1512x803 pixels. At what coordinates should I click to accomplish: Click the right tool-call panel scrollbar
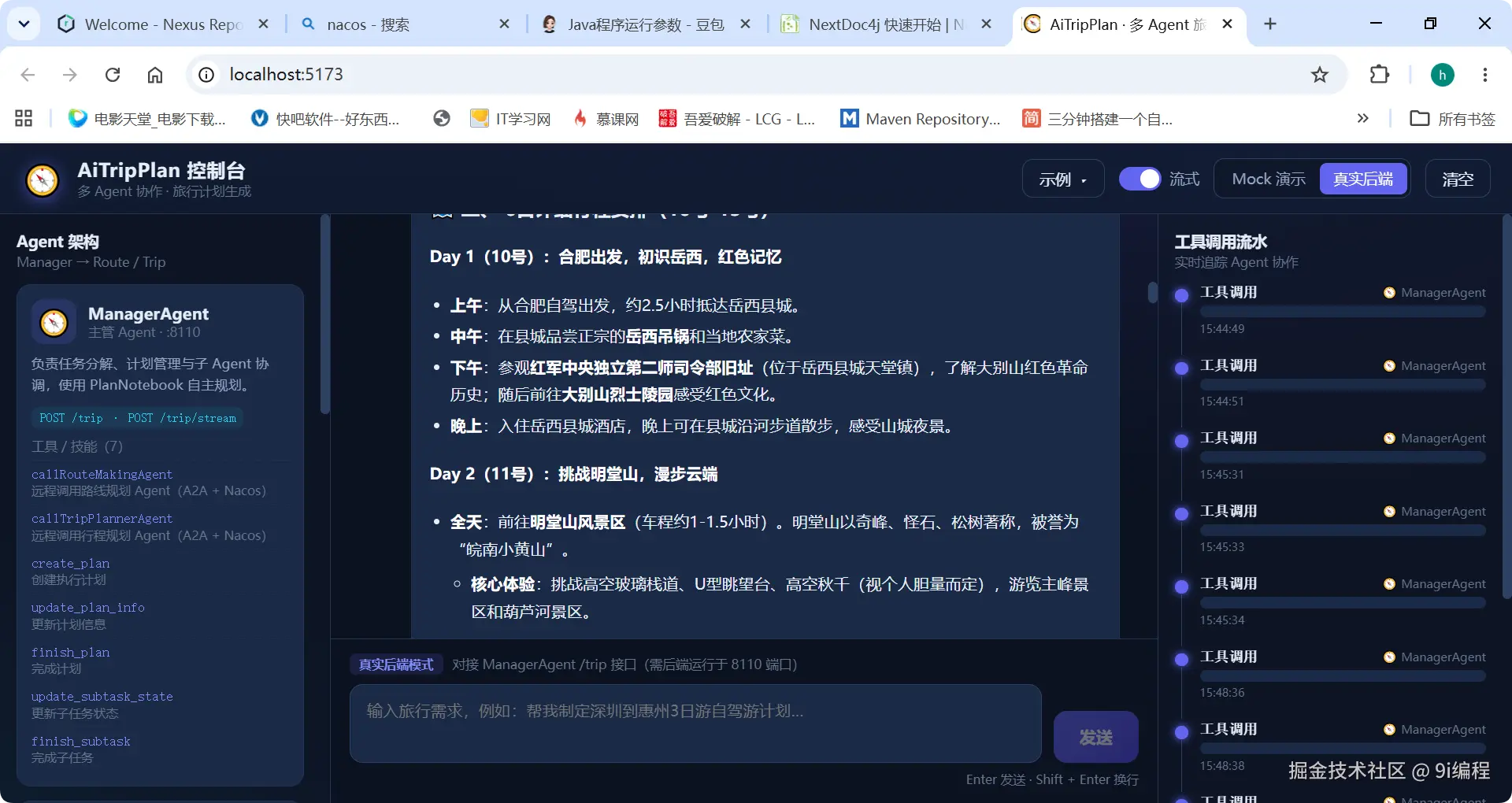coord(1506,405)
